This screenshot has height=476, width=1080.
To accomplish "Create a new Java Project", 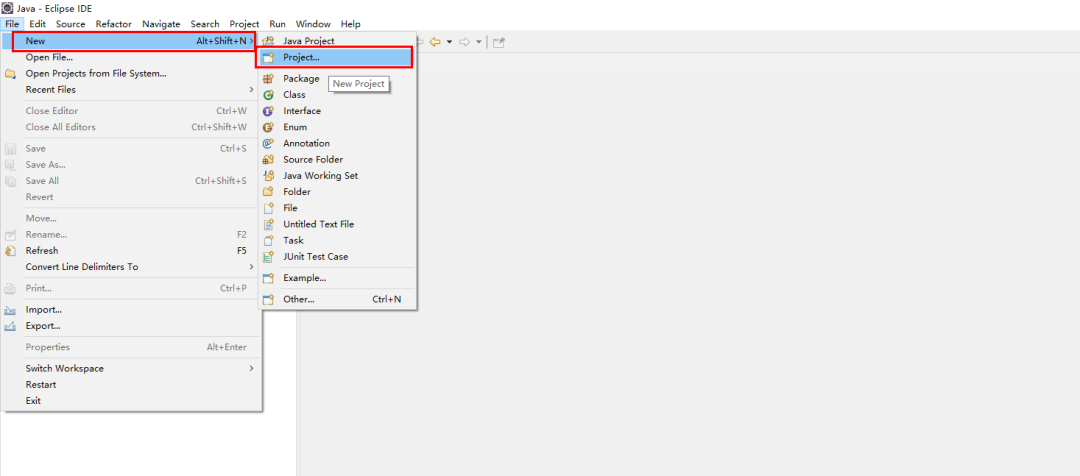I will click(337, 41).
